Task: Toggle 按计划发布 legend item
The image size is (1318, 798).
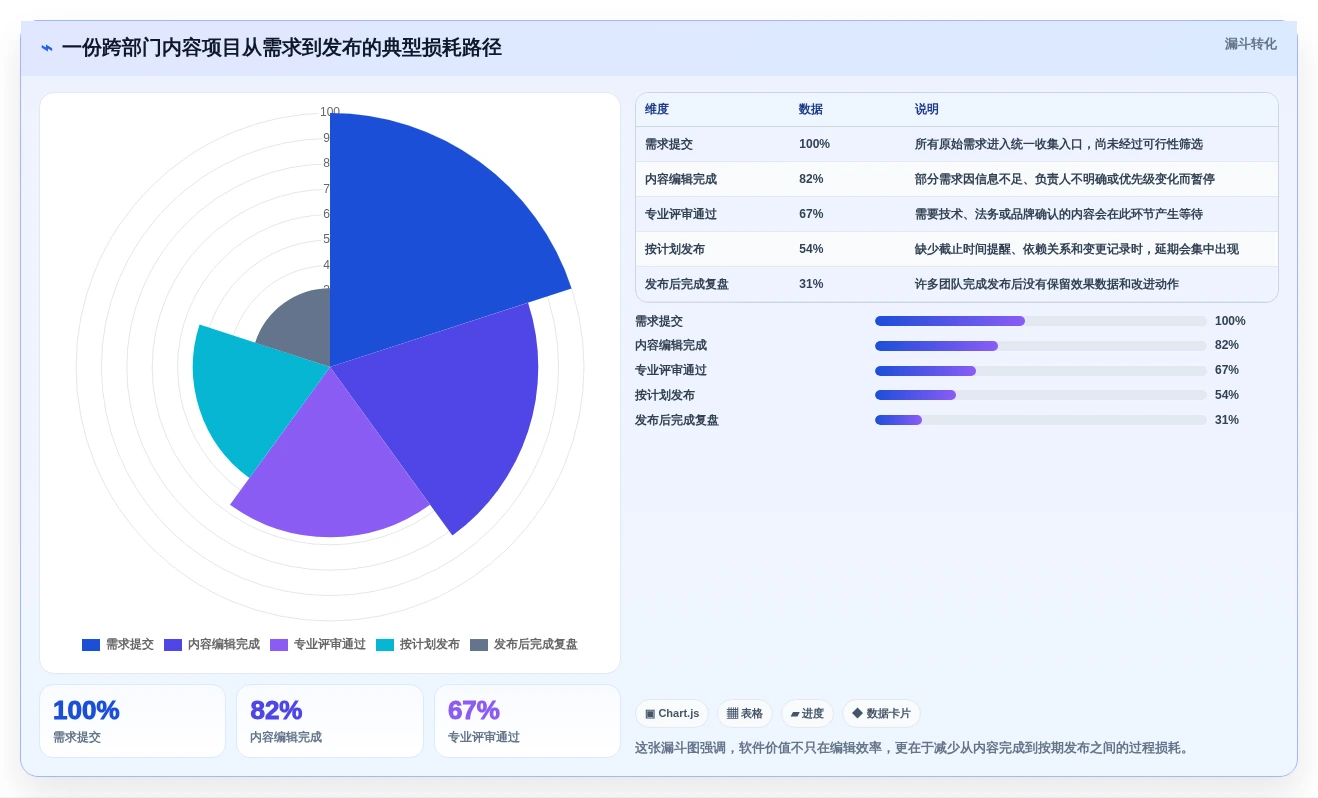Action: pyautogui.click(x=418, y=645)
